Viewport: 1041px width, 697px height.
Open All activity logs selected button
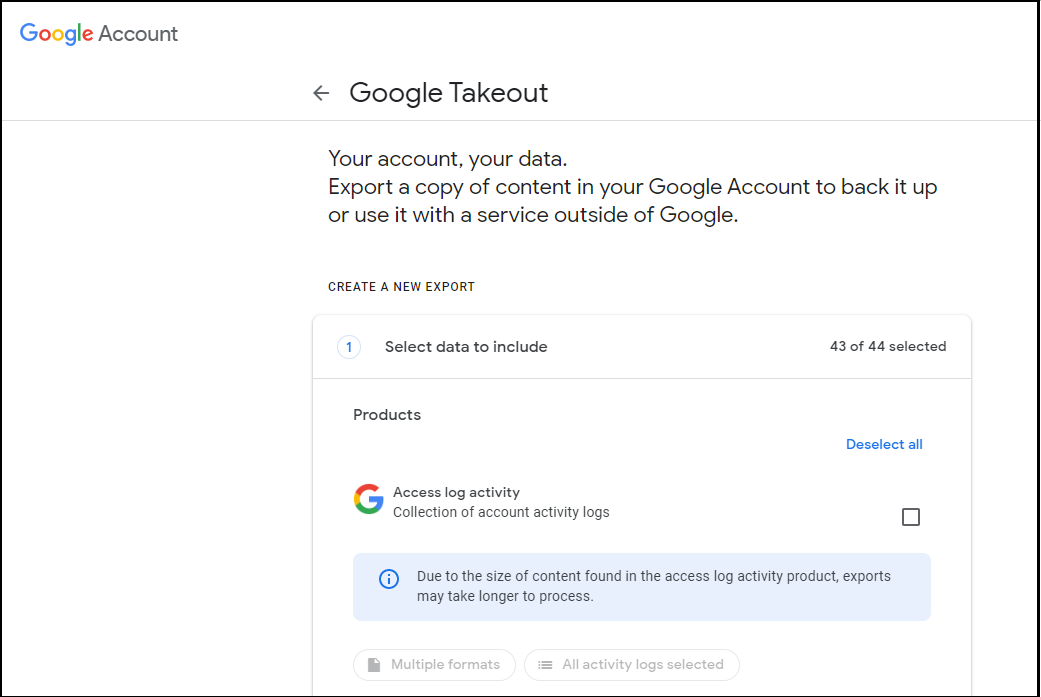[631, 664]
